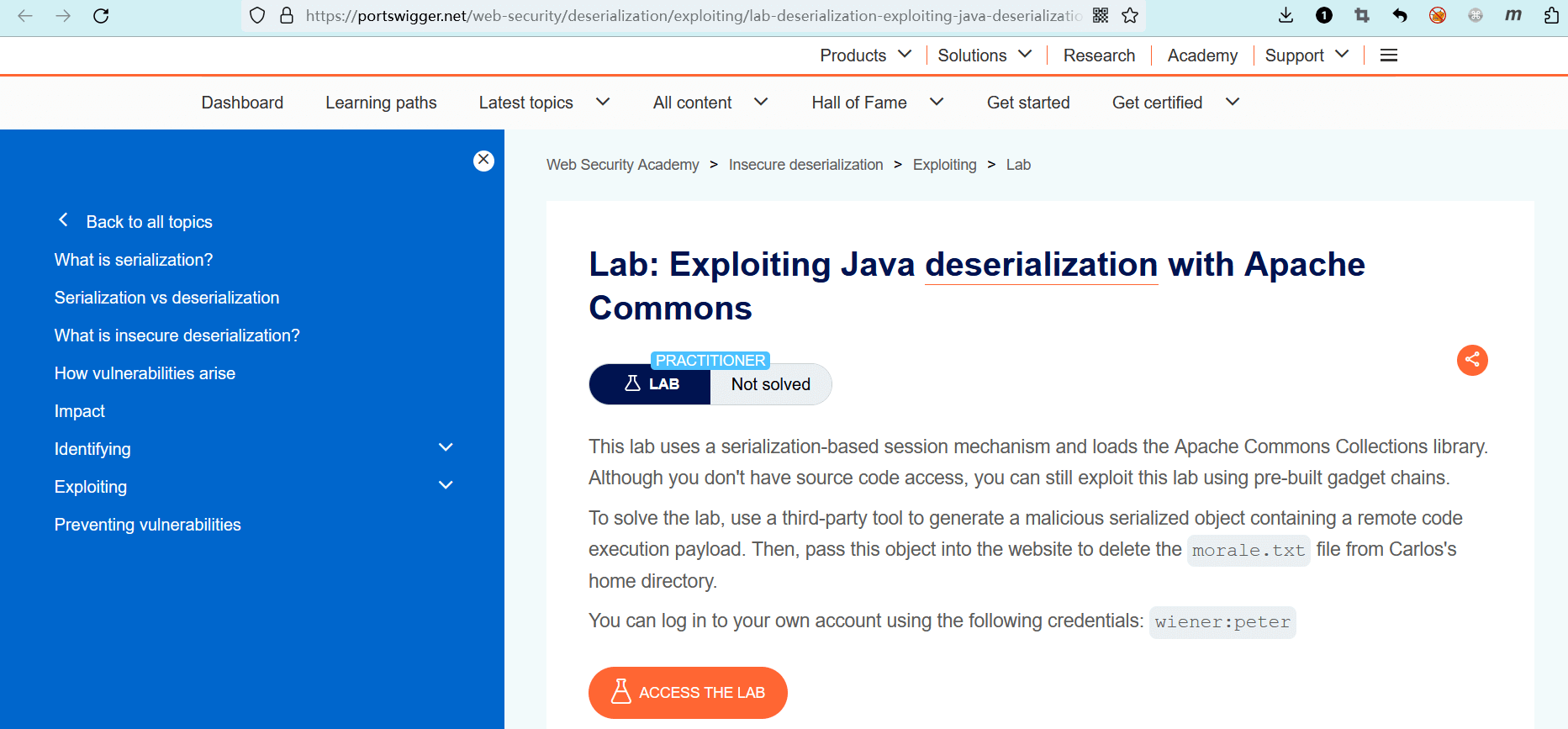Screen dimensions: 1568x729
Task: Open Insecure deserialization breadcrumb link
Action: pos(805,165)
